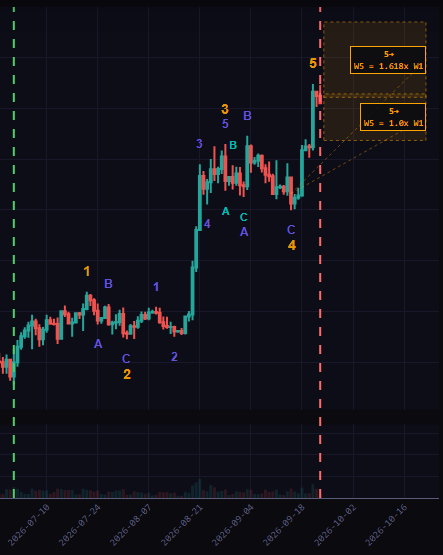Select the purple sub-wave 1 label
443x555 pixels.
156,287
